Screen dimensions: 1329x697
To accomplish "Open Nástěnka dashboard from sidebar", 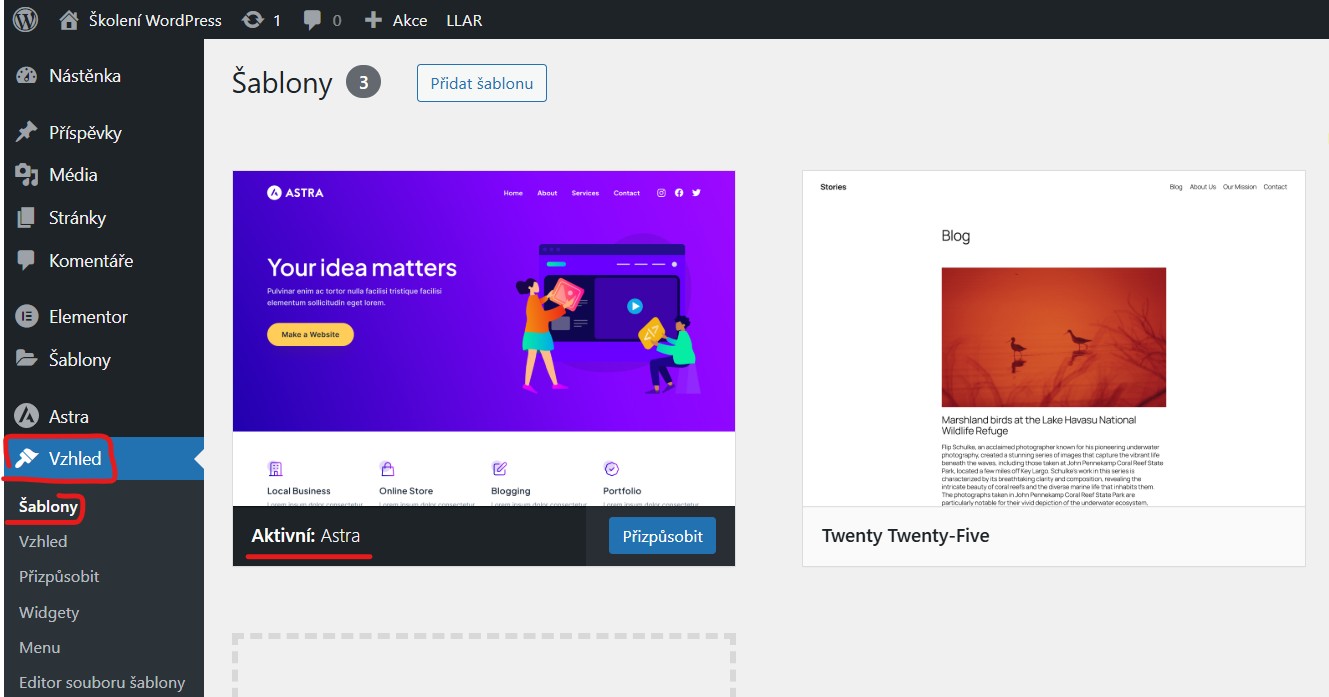I will (x=84, y=76).
